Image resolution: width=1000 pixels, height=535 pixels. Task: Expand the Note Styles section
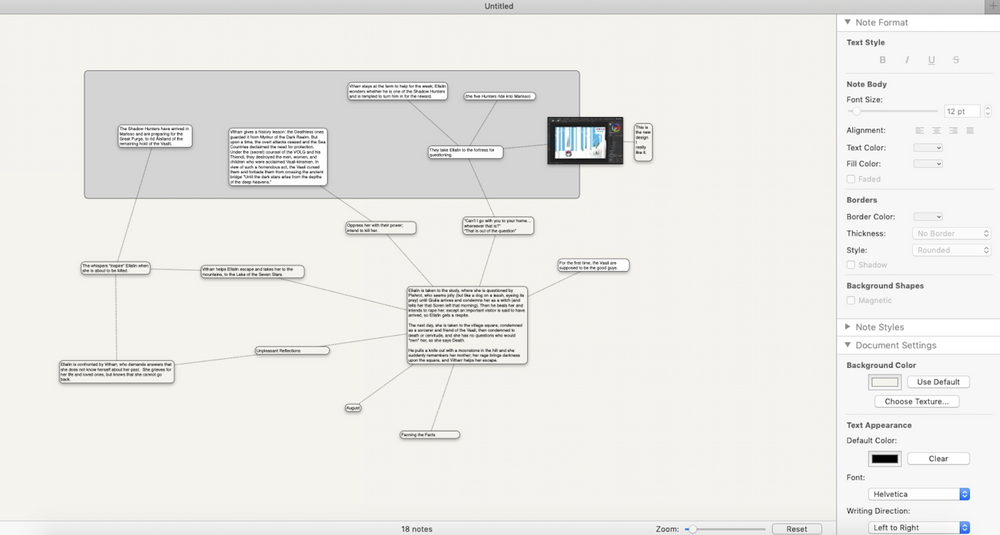pos(849,327)
